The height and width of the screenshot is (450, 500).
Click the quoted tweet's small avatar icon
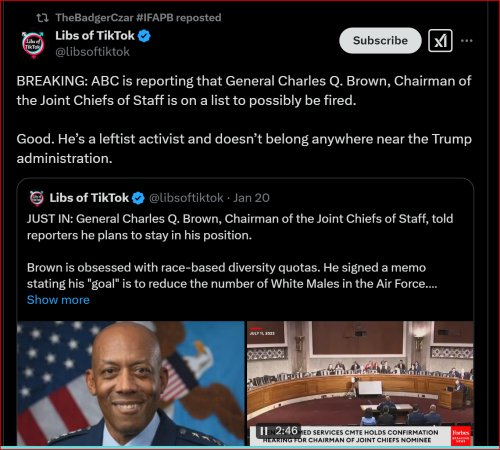point(37,198)
